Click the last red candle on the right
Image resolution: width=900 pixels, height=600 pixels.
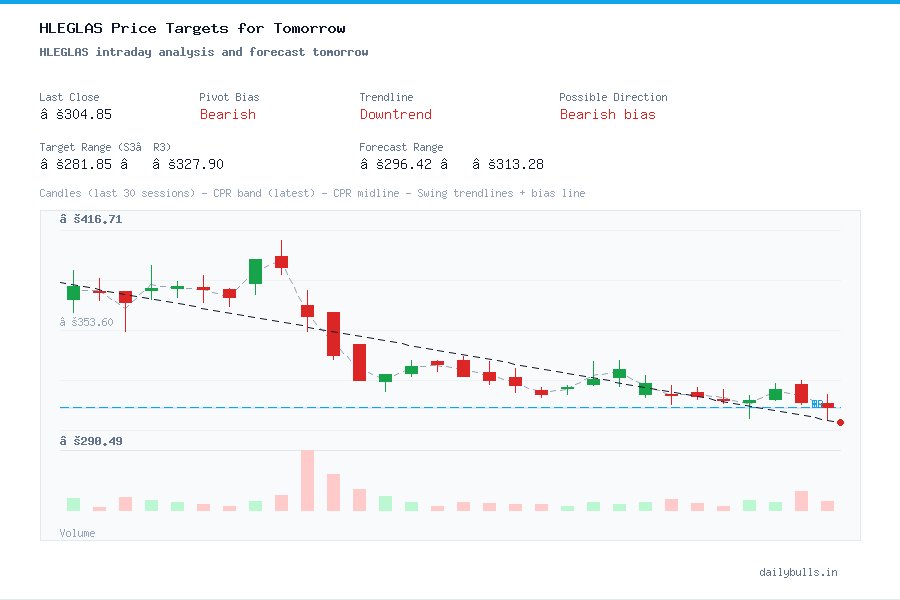point(827,404)
